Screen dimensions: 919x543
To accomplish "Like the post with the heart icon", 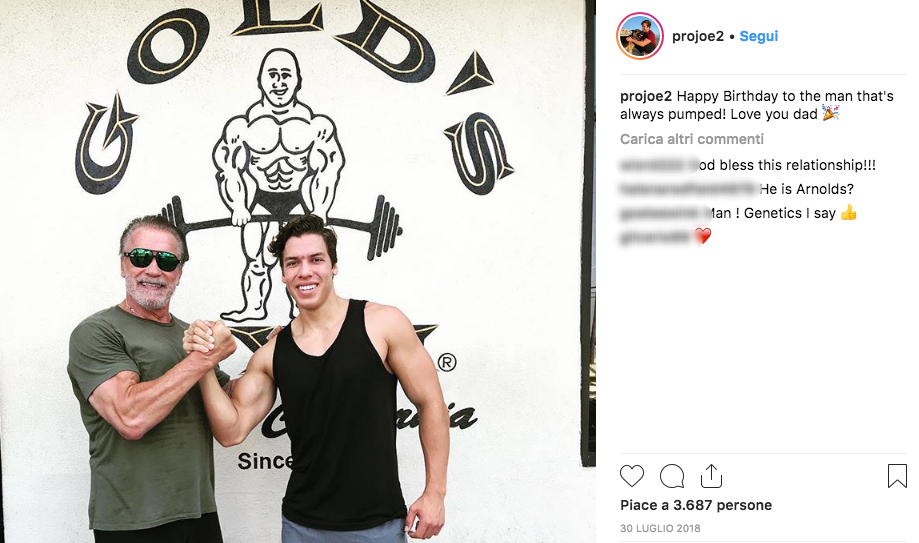I will tap(632, 476).
